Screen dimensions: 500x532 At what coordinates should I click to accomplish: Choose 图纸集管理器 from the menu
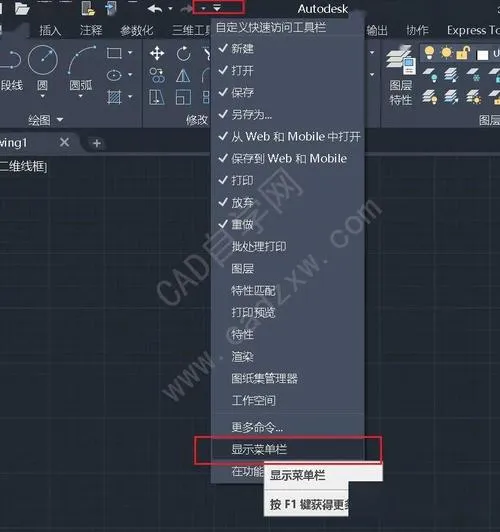click(288, 378)
